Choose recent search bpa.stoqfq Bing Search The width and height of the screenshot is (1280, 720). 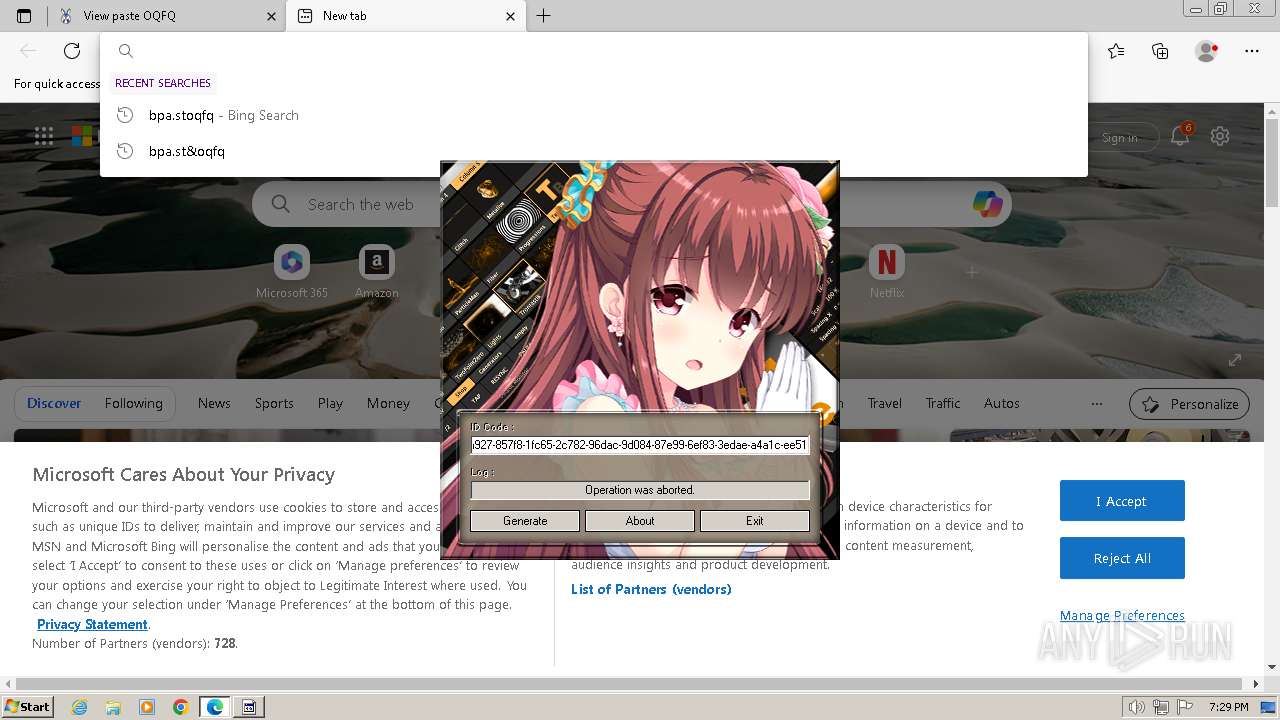tap(594, 115)
